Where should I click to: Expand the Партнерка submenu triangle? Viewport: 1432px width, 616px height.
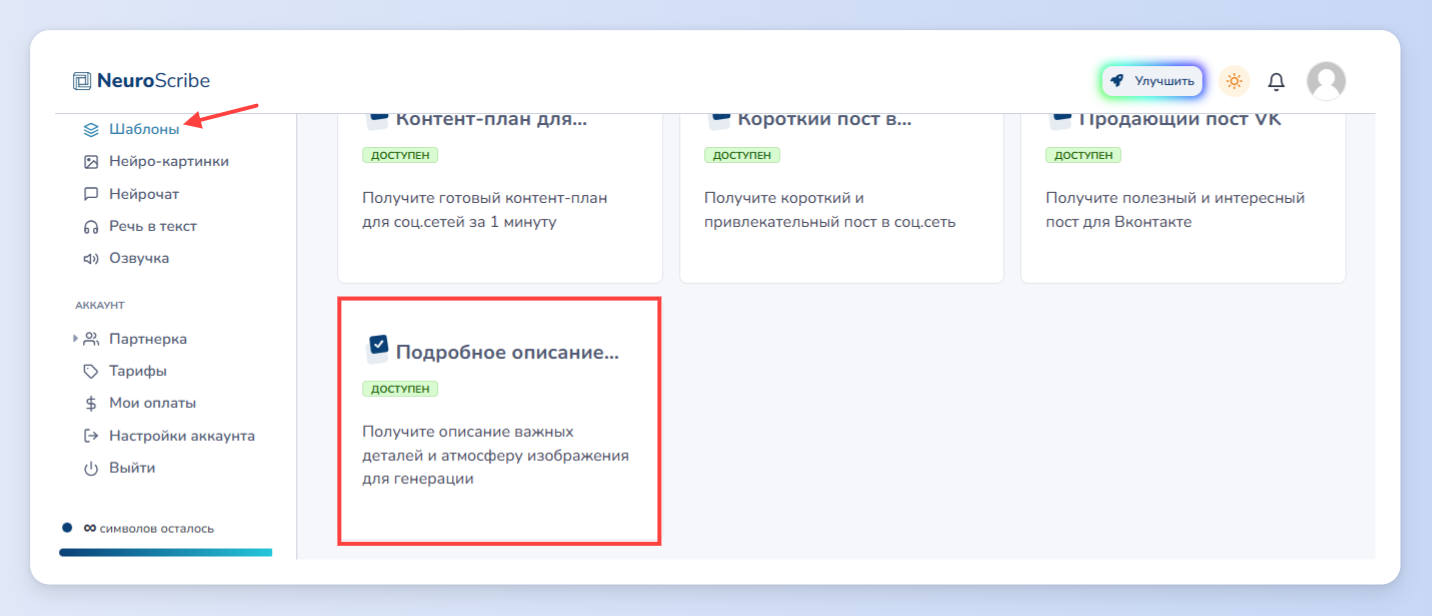(76, 339)
